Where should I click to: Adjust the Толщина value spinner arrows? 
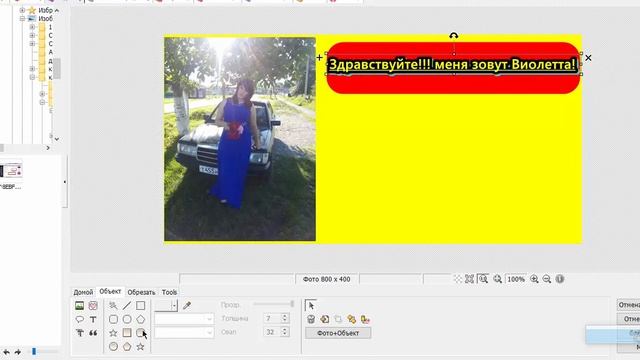285,318
